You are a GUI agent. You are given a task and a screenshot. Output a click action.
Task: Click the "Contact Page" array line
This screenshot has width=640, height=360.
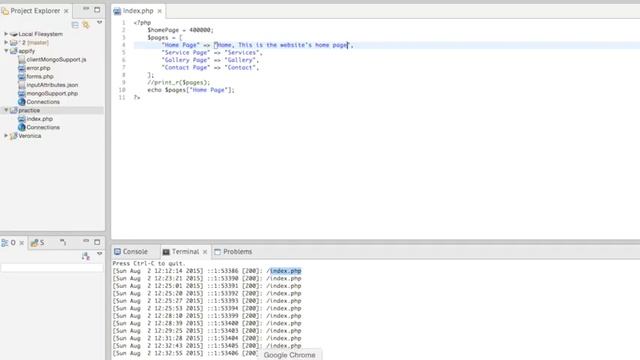click(x=210, y=67)
